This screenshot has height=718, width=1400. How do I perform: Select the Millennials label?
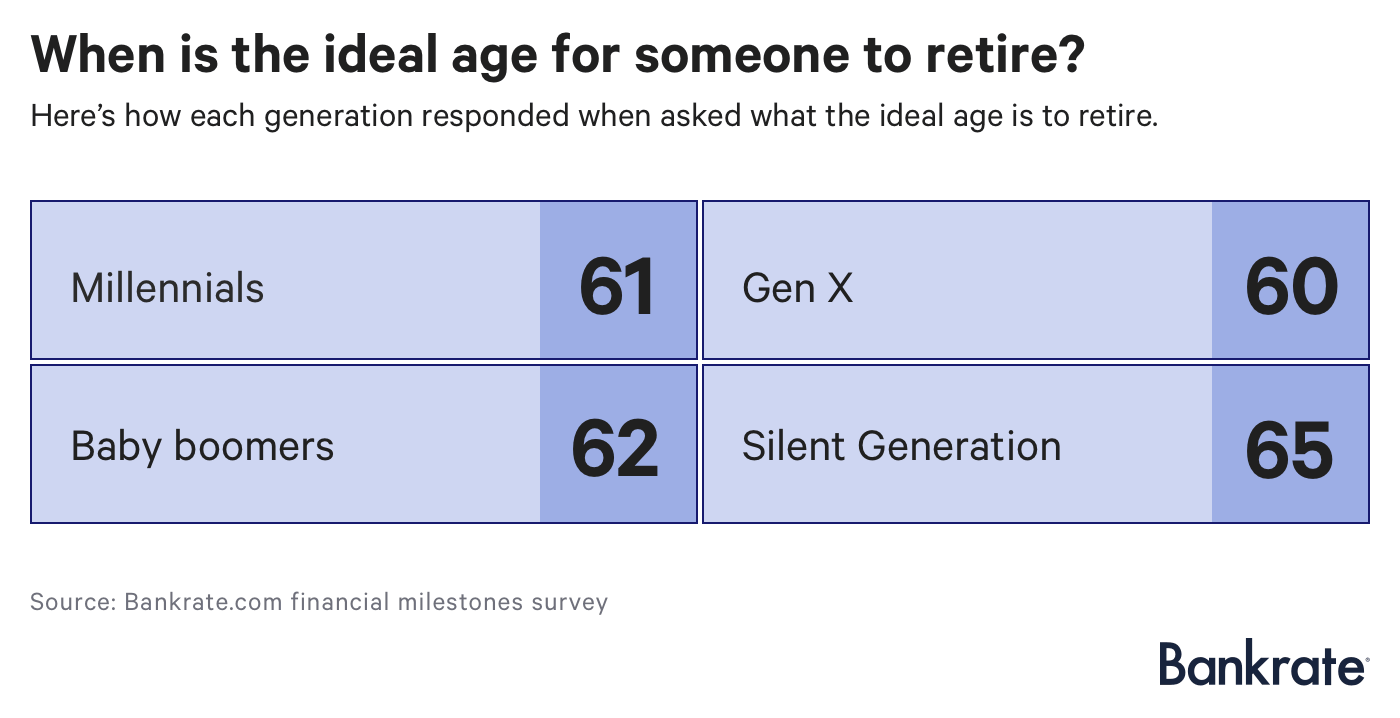pyautogui.click(x=168, y=289)
